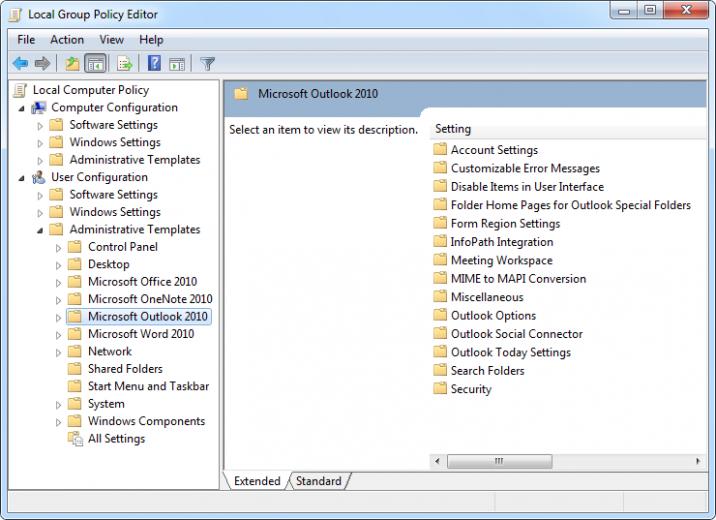Expand the Microsoft Word 2010 node

point(58,335)
